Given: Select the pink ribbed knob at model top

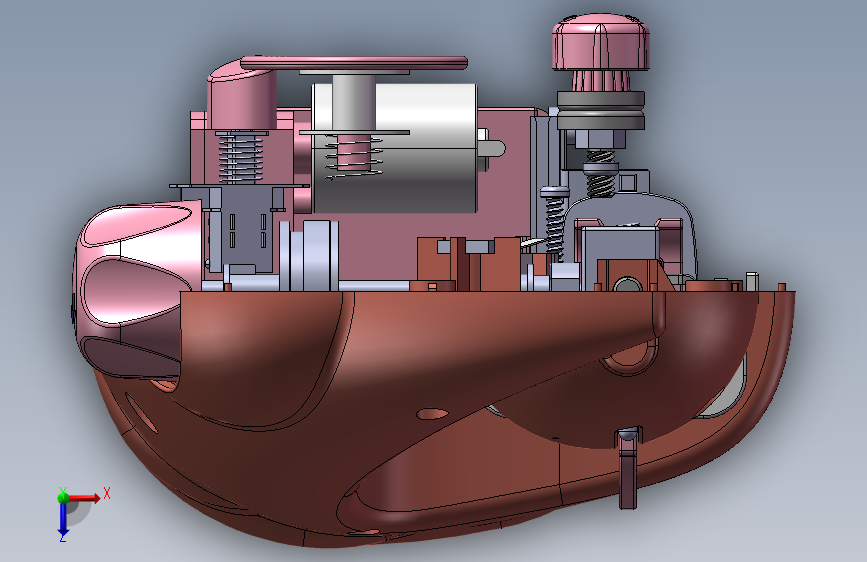Looking at the screenshot, I should pyautogui.click(x=600, y=43).
